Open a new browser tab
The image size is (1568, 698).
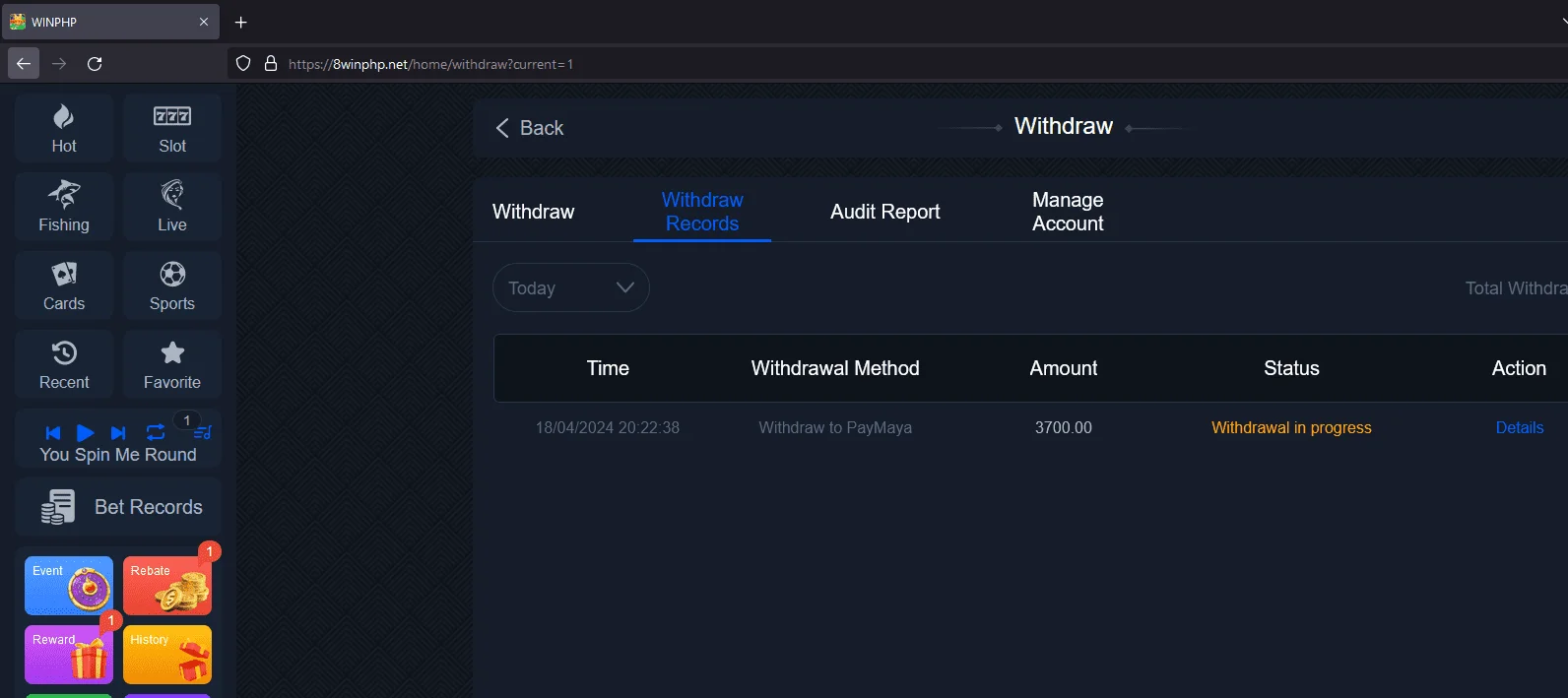[x=240, y=22]
